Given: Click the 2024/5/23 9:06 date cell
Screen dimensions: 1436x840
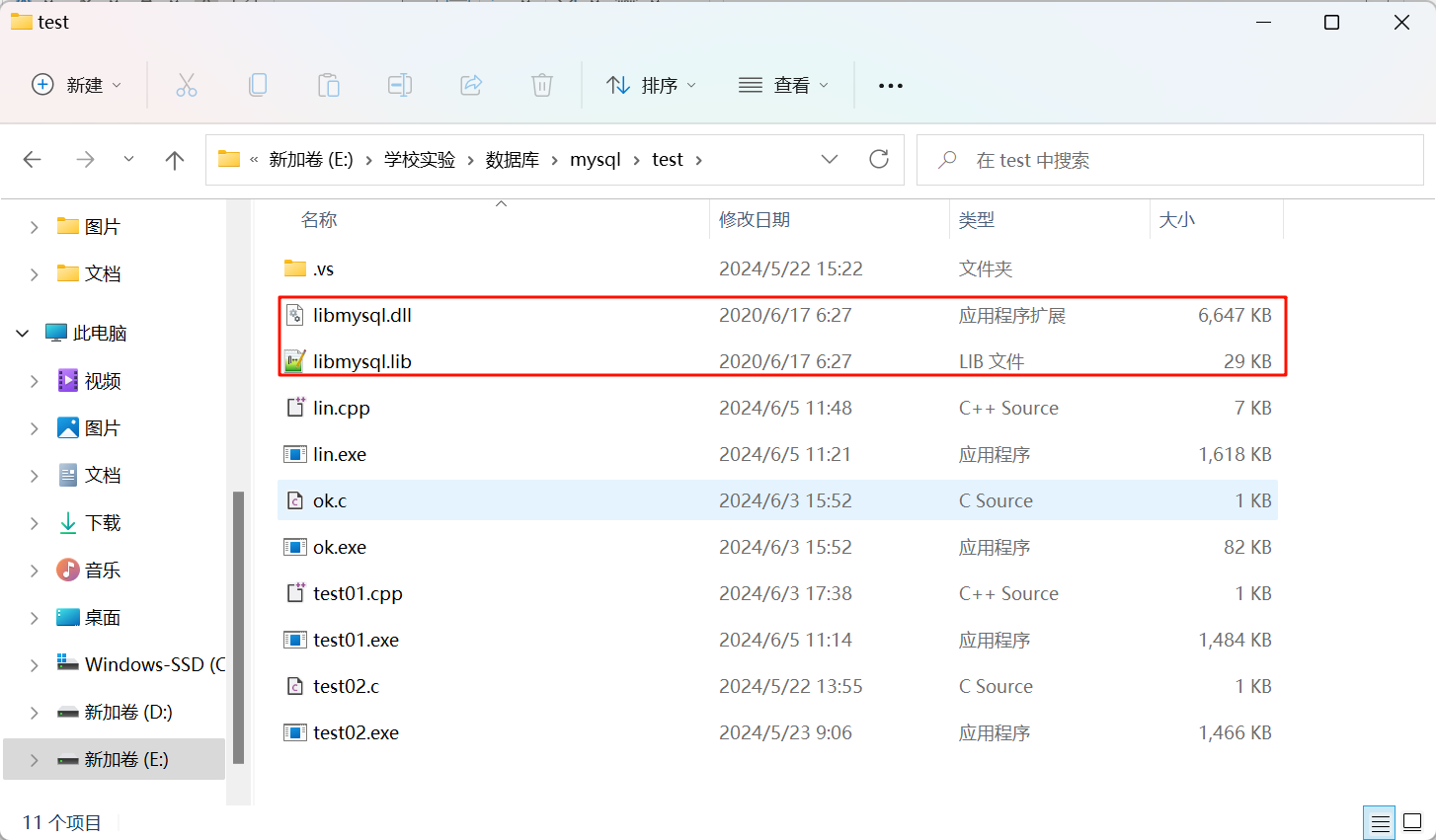Looking at the screenshot, I should pyautogui.click(x=785, y=732).
